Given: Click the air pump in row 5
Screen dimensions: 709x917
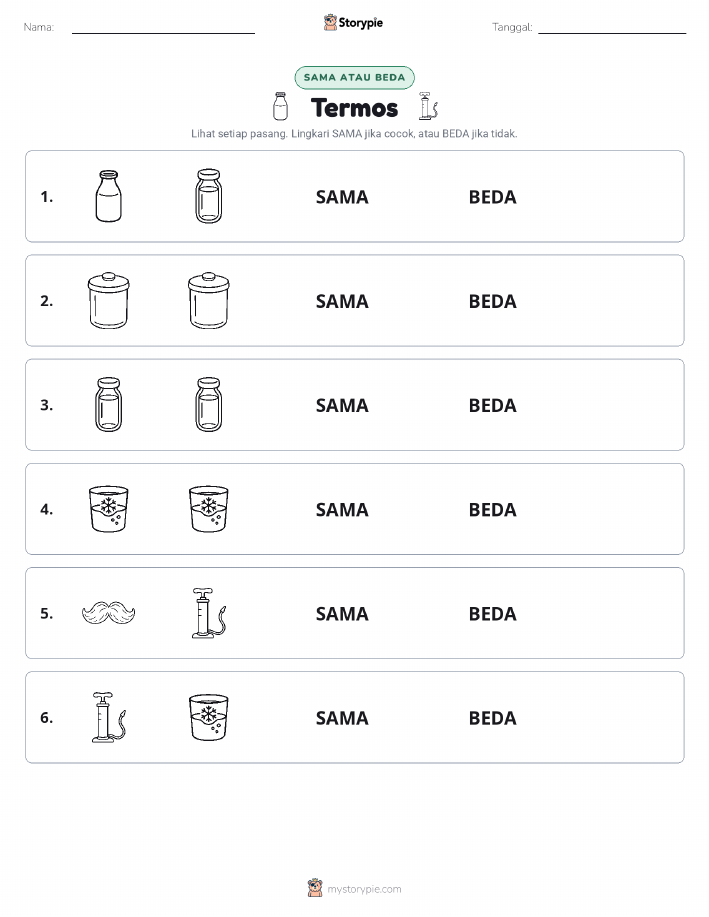Looking at the screenshot, I should (209, 613).
